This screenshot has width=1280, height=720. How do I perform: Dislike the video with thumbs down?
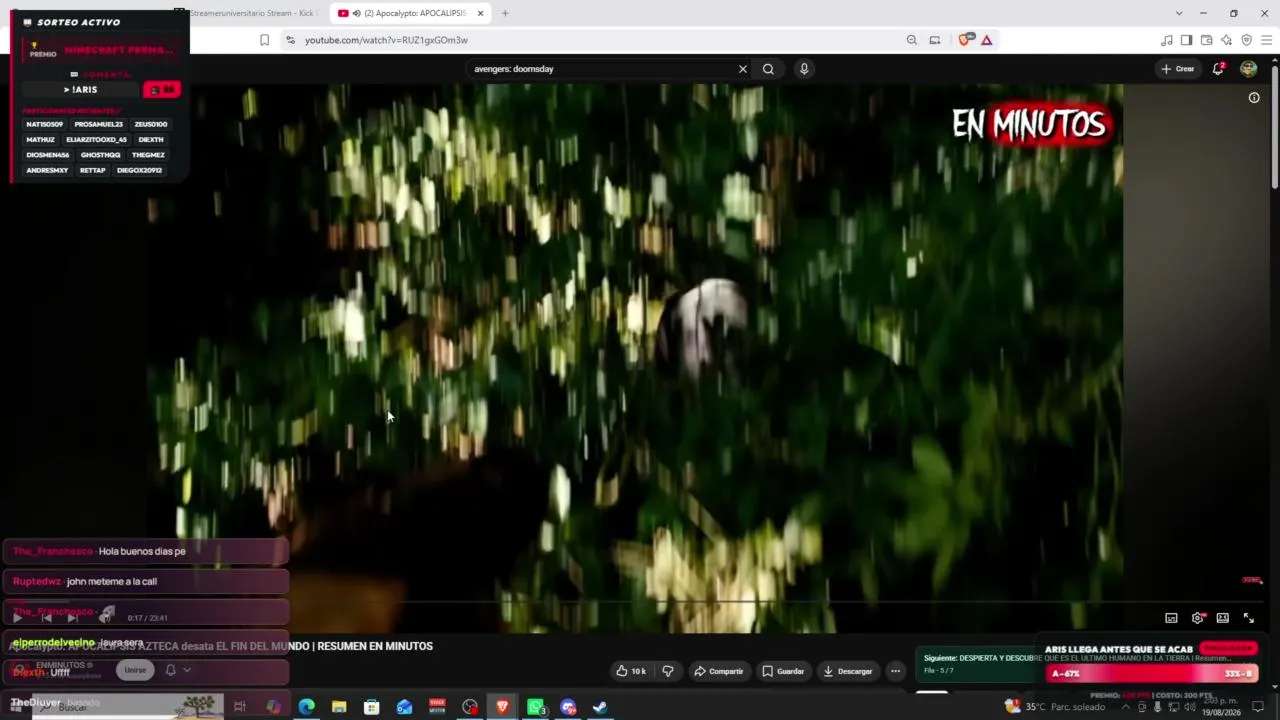tap(668, 671)
